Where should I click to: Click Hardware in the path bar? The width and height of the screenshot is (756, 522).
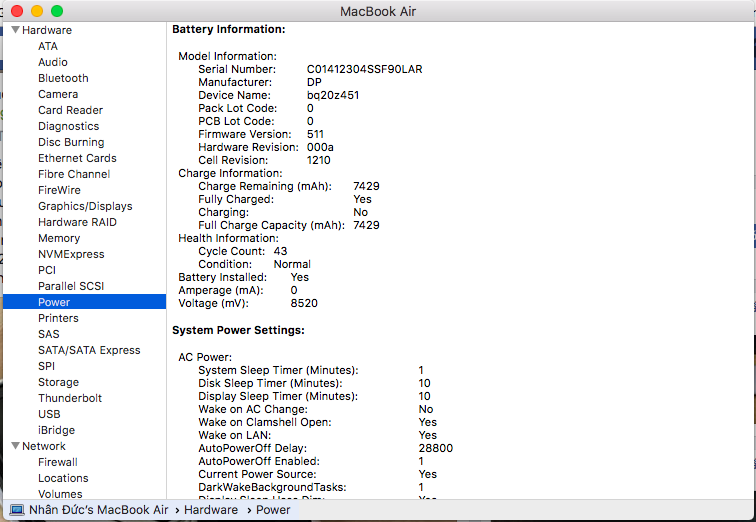[210, 510]
